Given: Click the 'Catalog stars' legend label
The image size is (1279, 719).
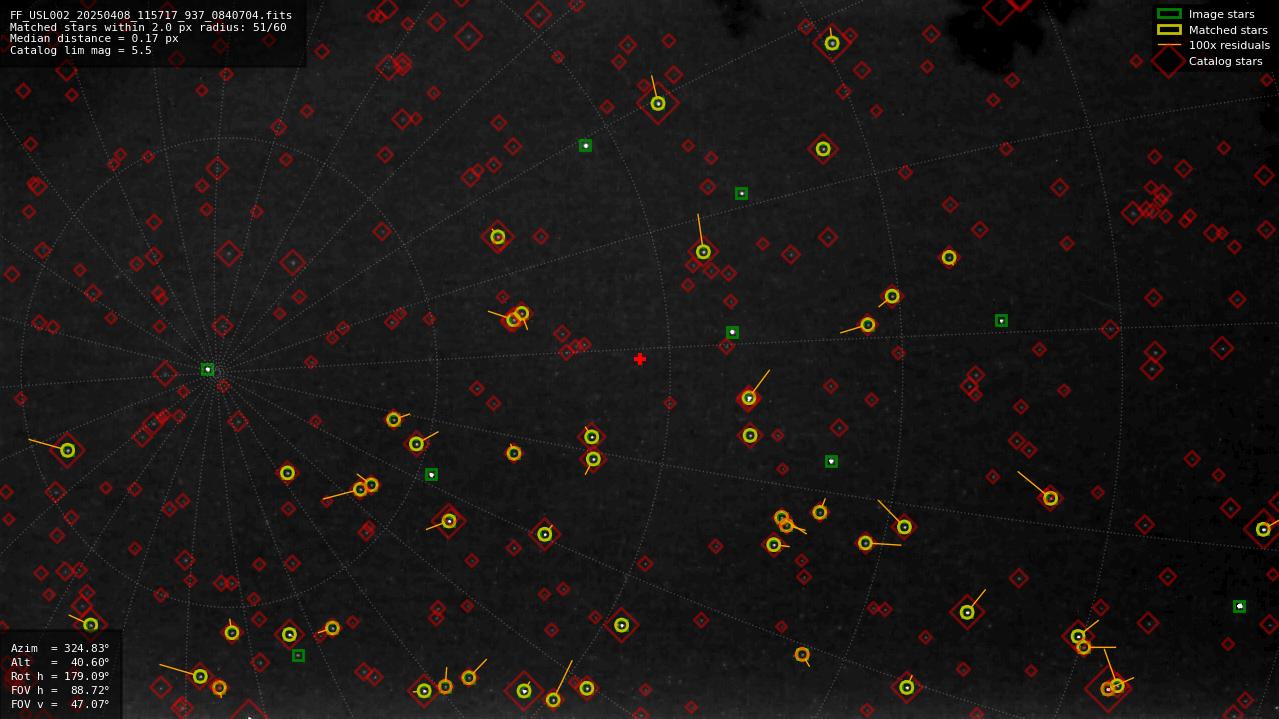Looking at the screenshot, I should [1225, 61].
